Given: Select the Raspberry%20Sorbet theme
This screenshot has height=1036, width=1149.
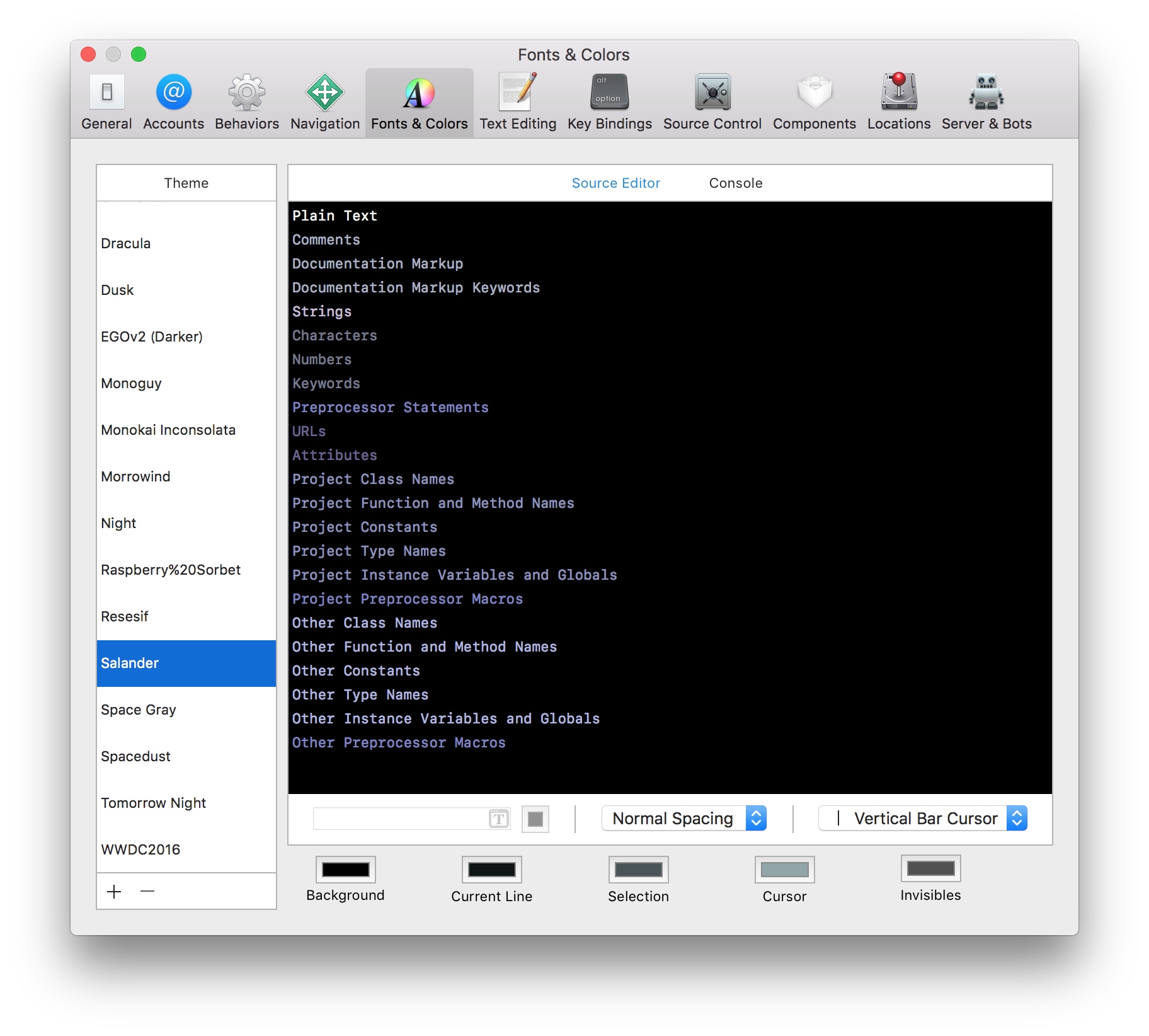Looking at the screenshot, I should point(186,570).
